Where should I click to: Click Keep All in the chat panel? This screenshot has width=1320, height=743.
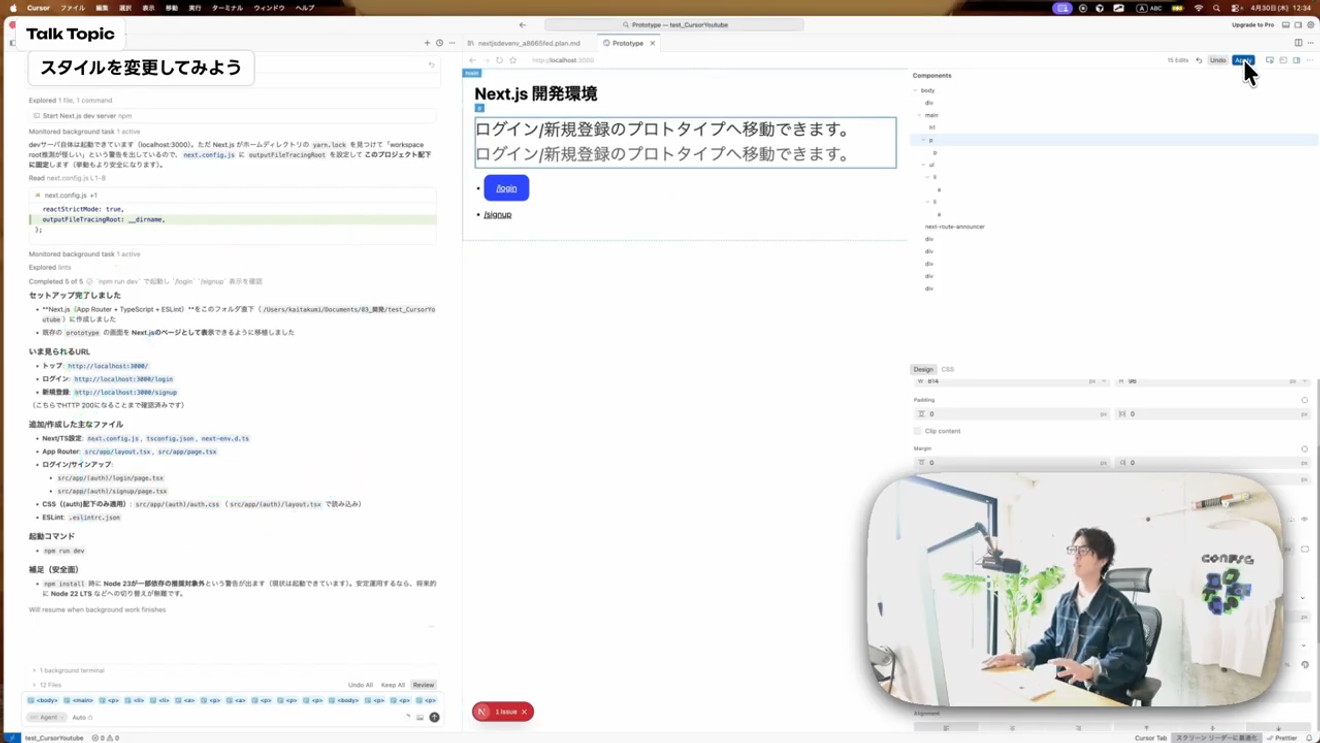pyautogui.click(x=393, y=685)
